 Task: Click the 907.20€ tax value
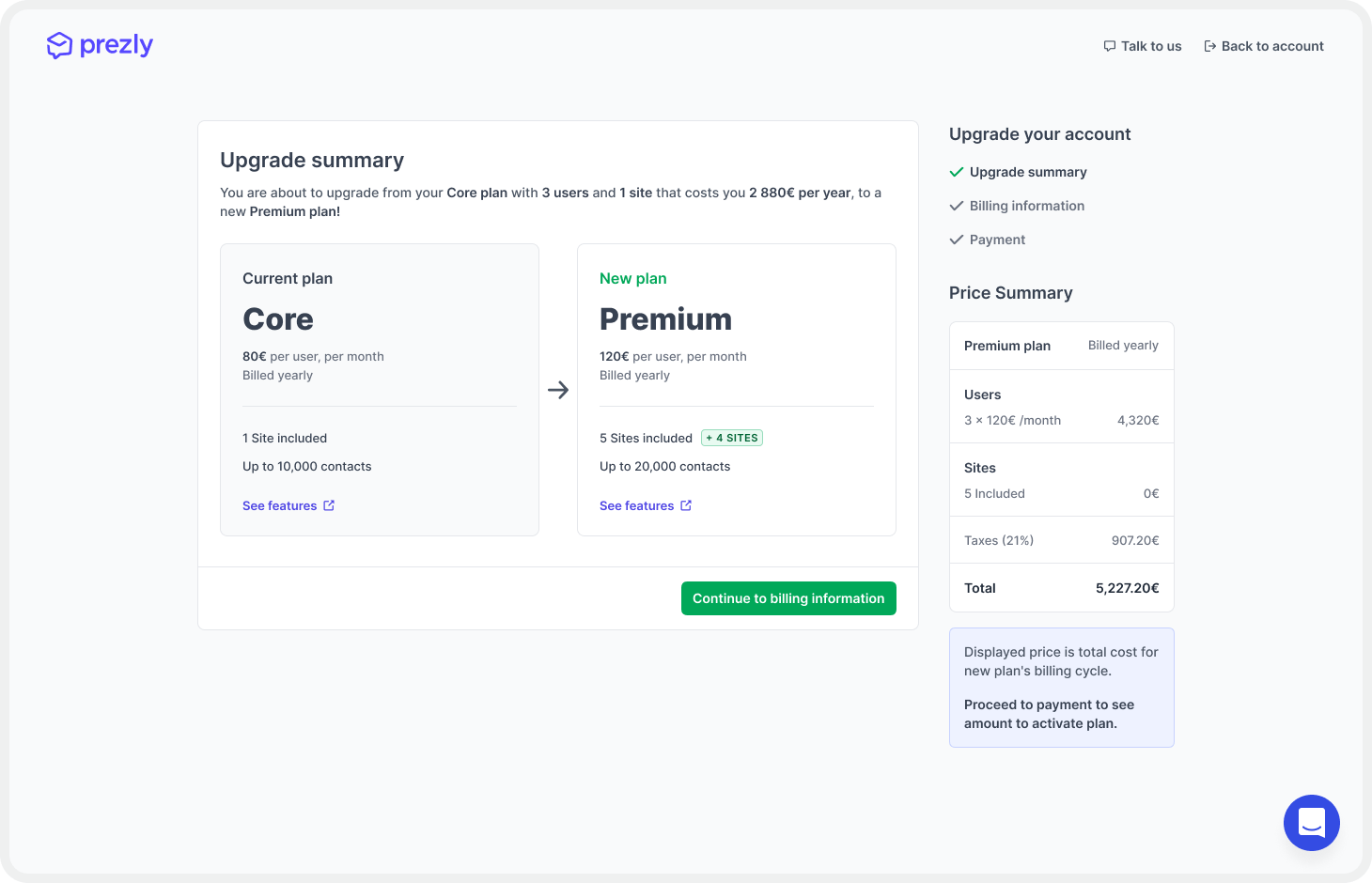[1135, 540]
